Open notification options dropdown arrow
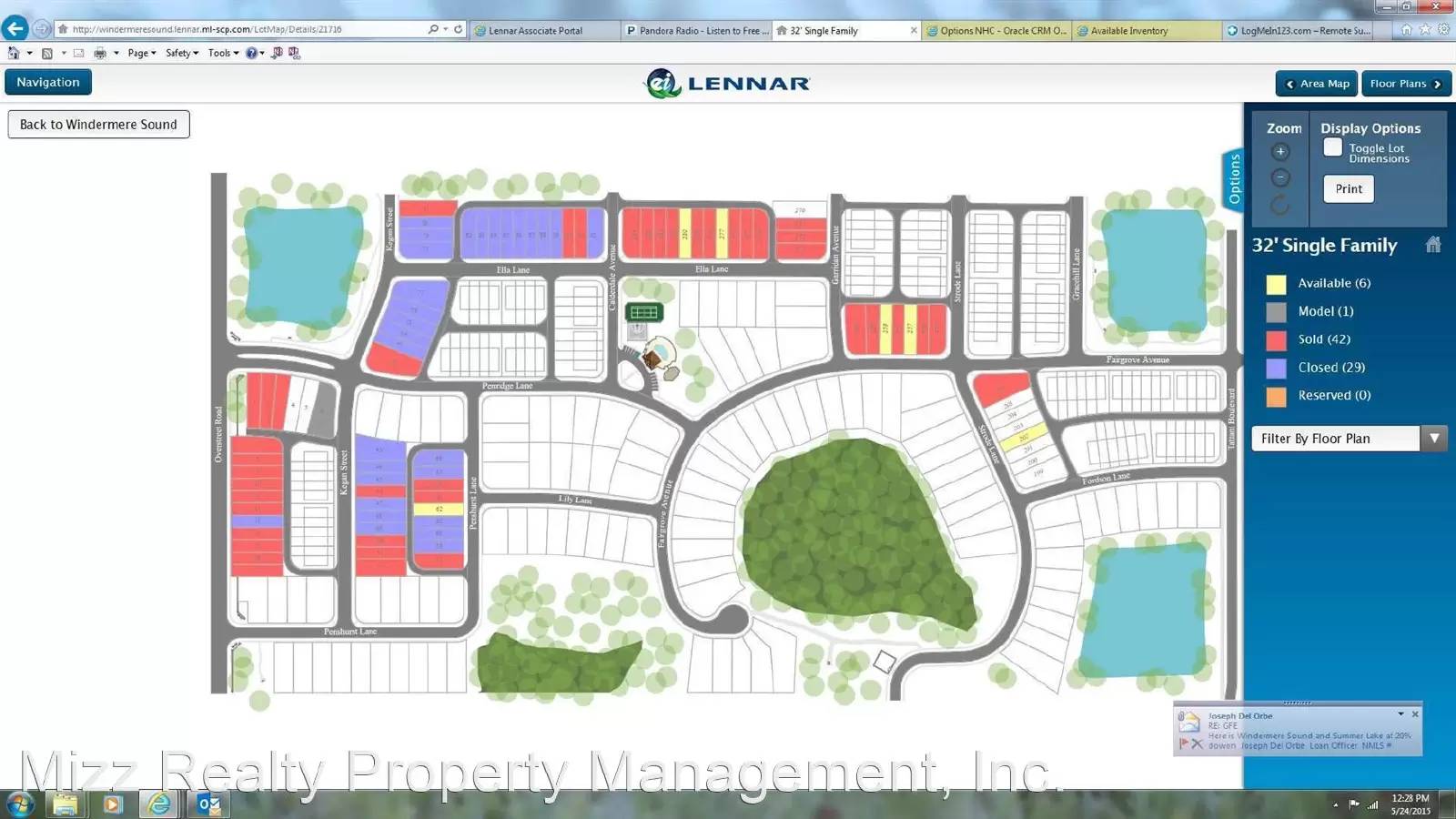This screenshot has height=819, width=1456. 1400,713
